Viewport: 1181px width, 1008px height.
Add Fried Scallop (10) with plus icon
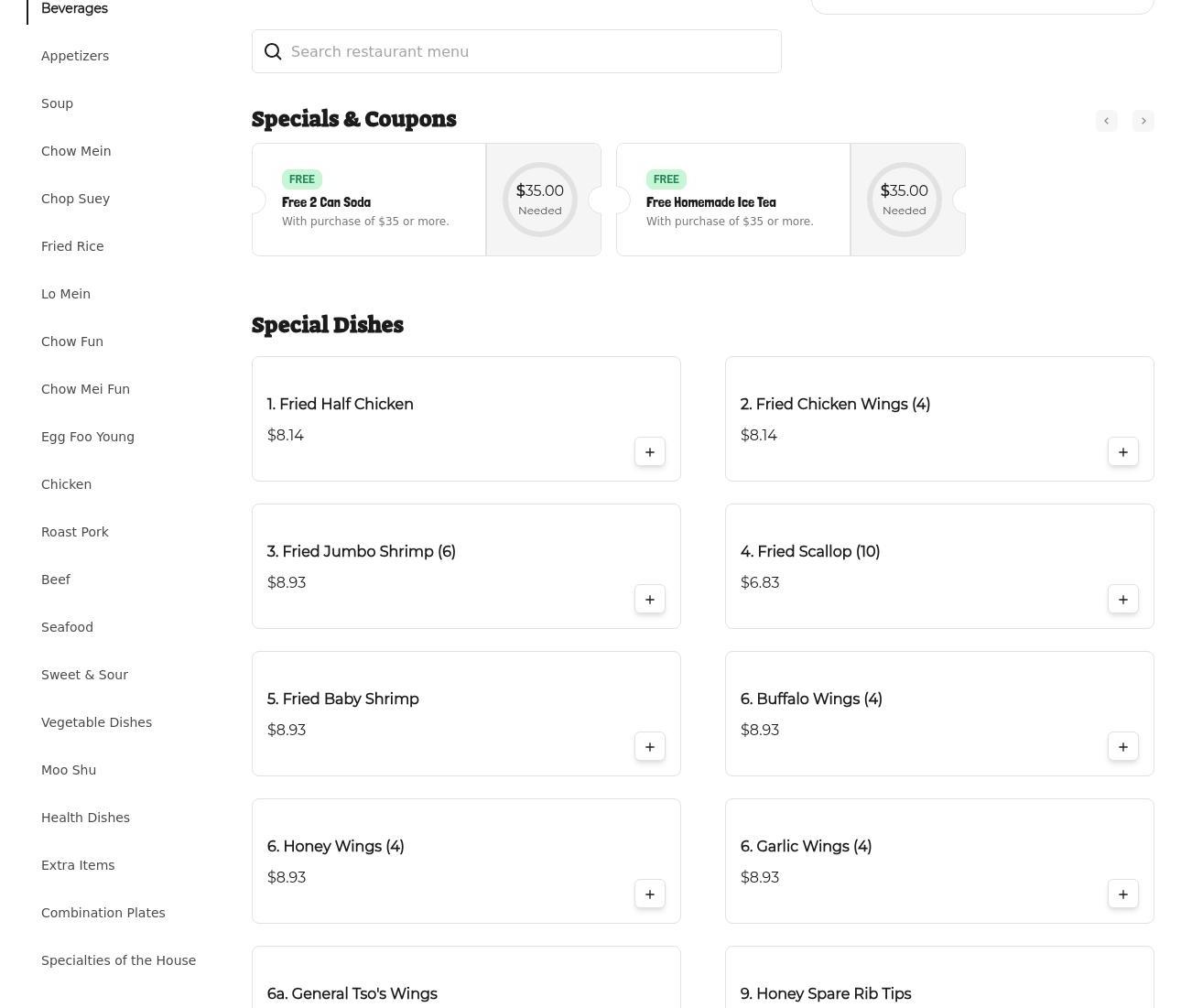pyautogui.click(x=1123, y=599)
